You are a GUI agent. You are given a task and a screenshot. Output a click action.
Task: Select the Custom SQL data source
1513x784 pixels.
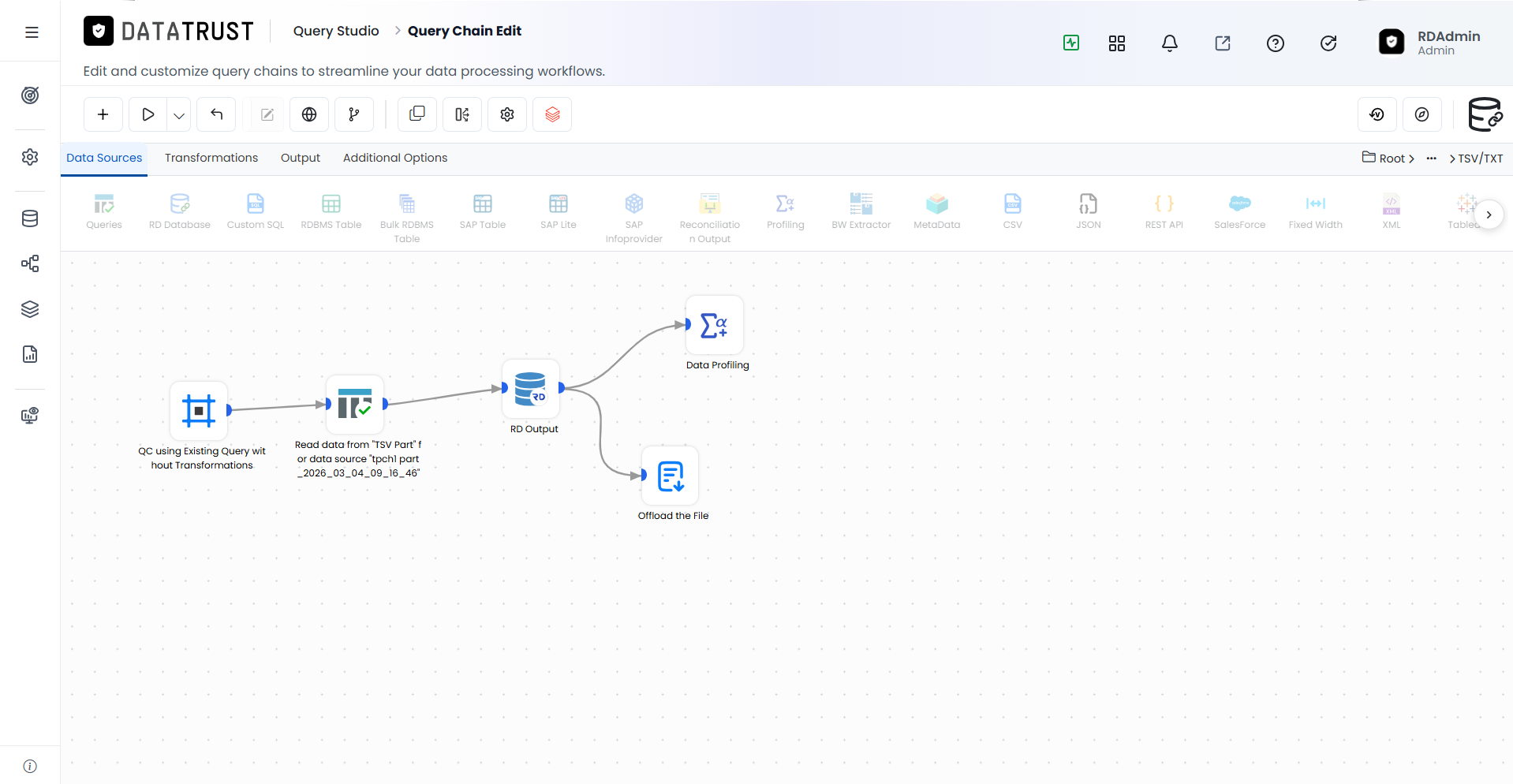coord(256,211)
